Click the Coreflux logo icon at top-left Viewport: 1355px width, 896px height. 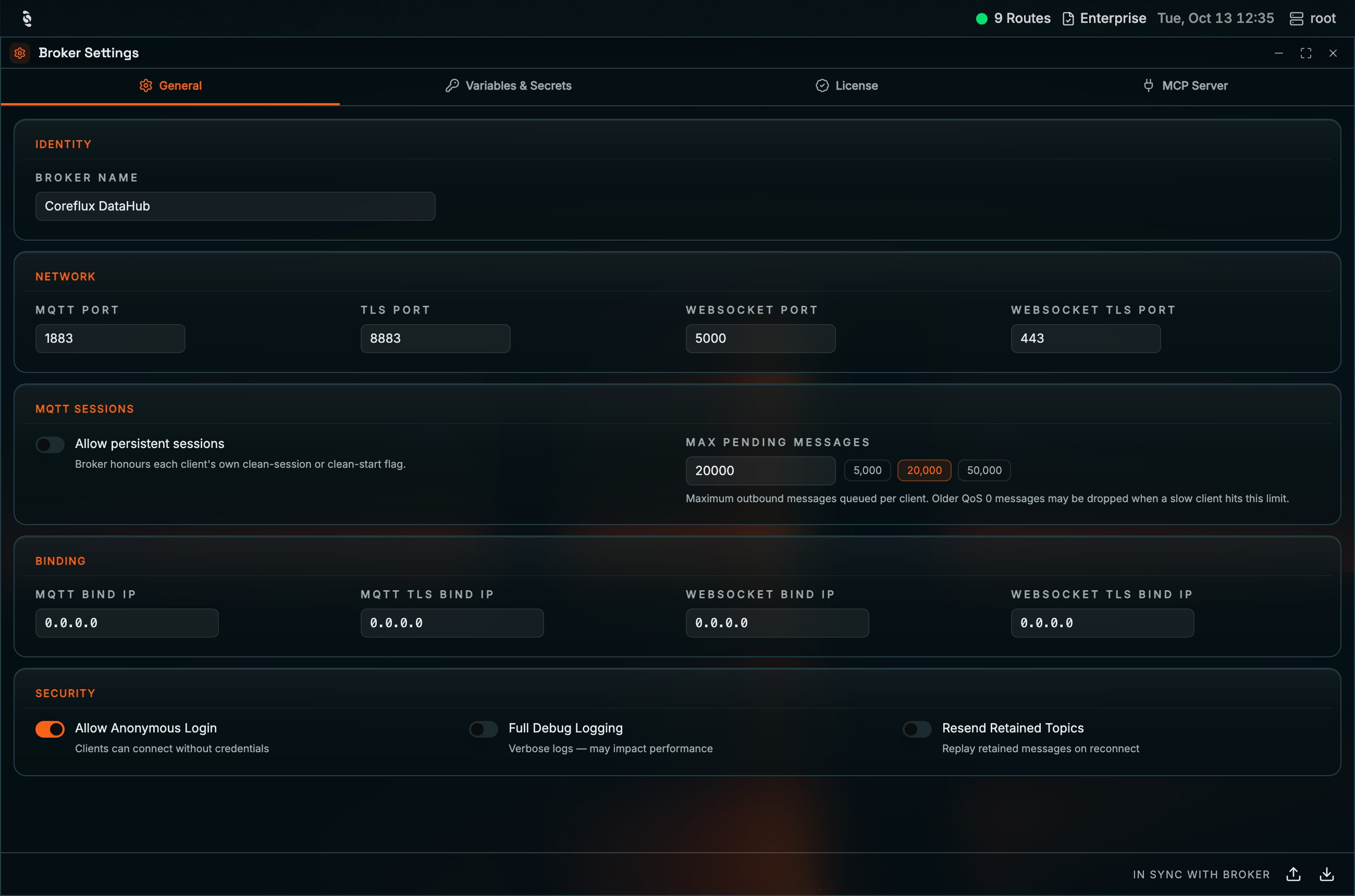point(27,18)
